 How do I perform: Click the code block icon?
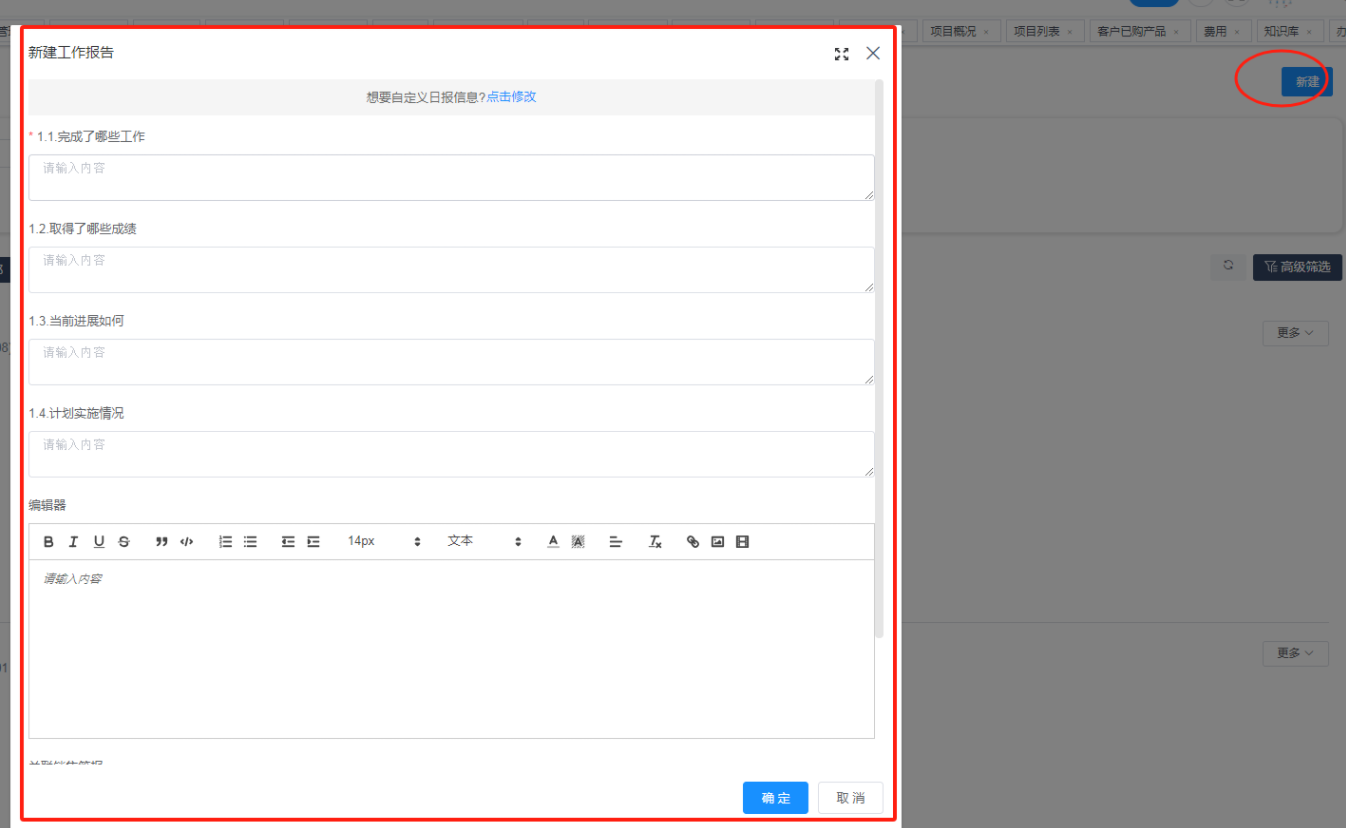187,542
